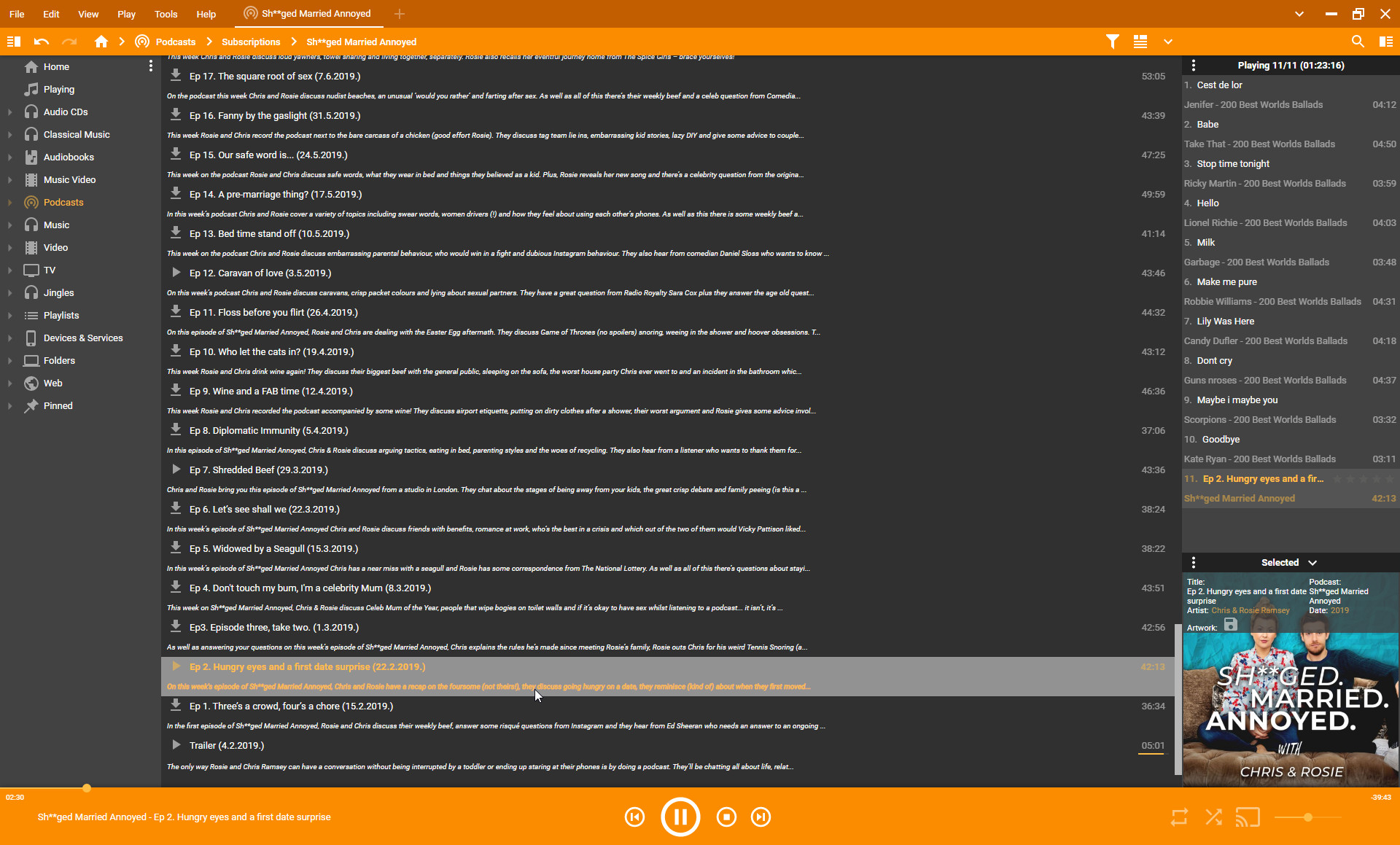Expand the Selected panel dropdown
The image size is (1400, 845).
tap(1312, 563)
